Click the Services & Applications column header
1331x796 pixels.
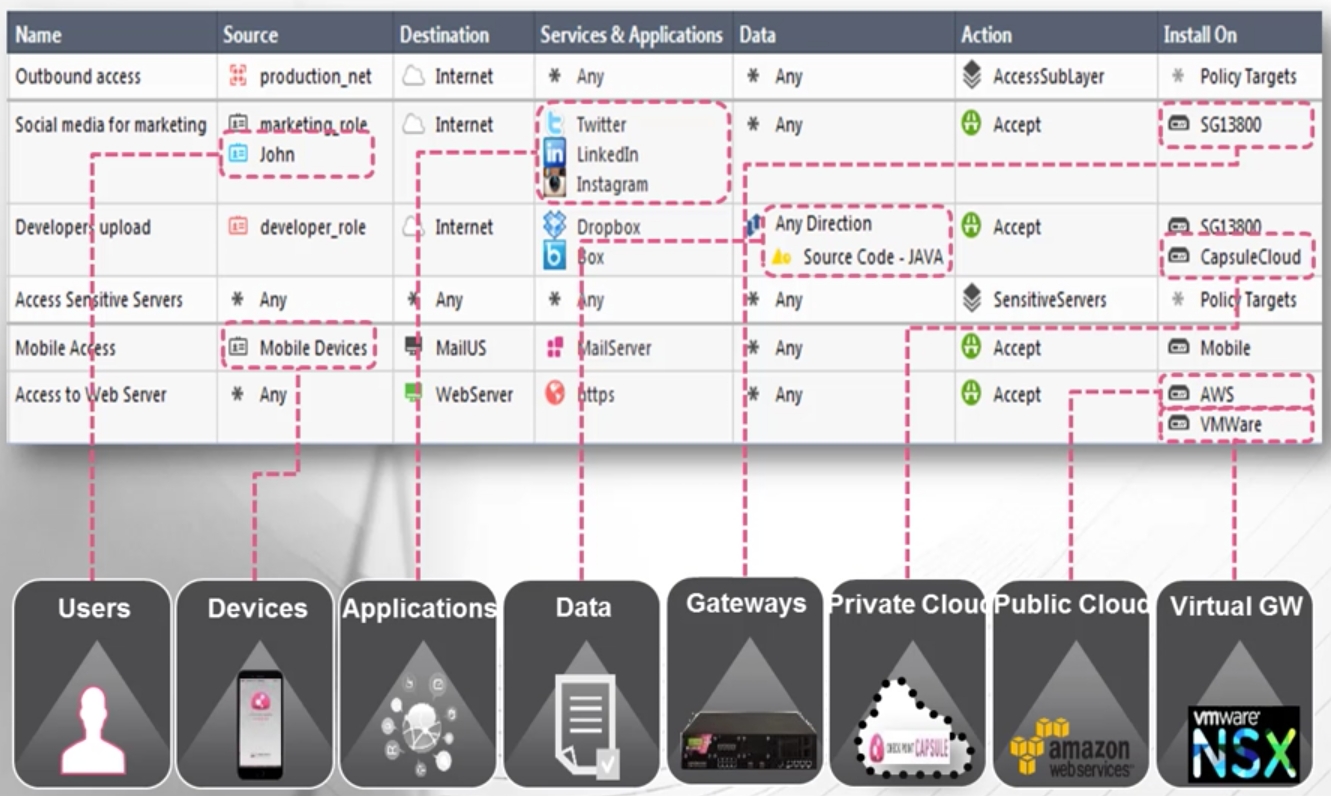point(631,35)
